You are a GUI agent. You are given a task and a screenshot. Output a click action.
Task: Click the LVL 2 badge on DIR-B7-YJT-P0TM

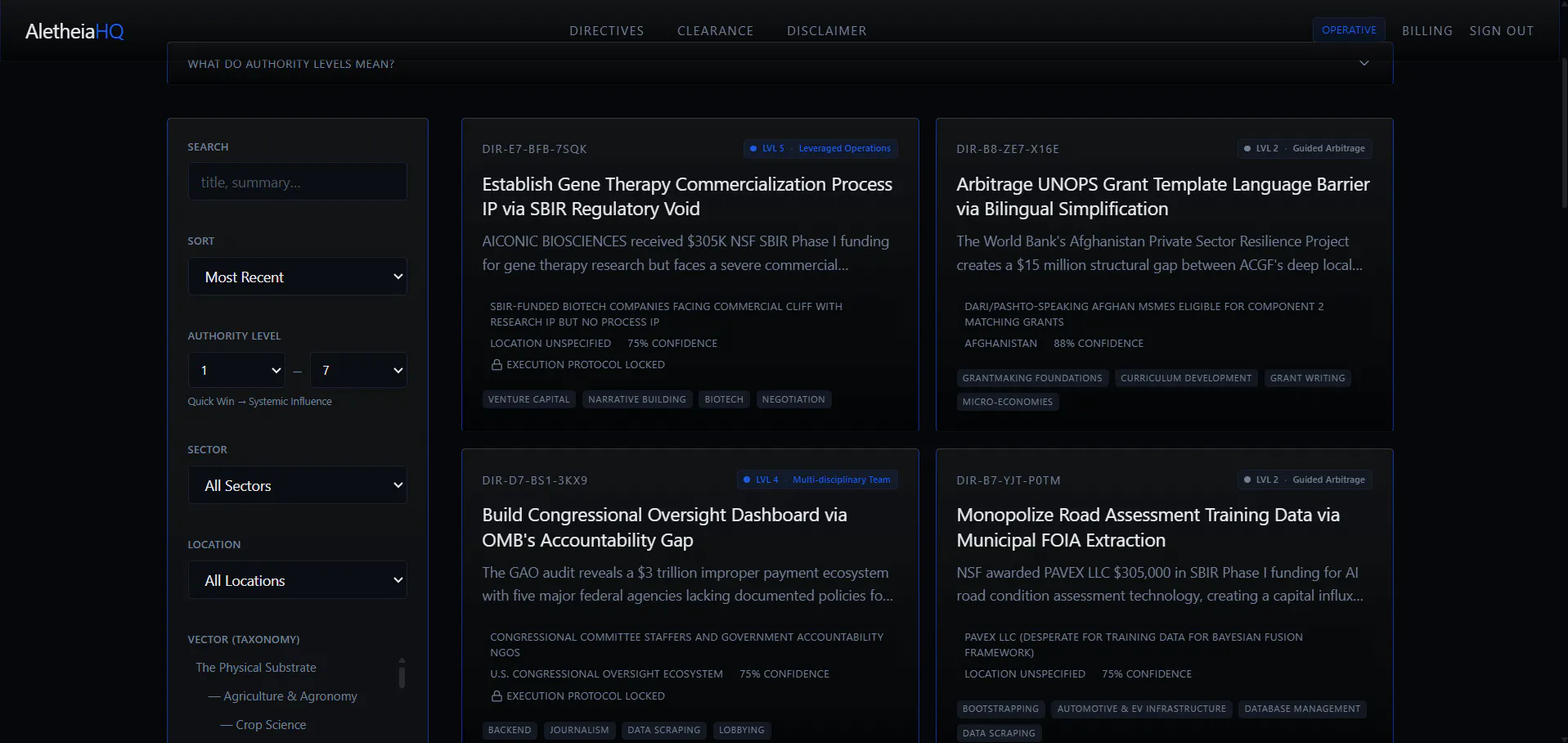(x=1304, y=480)
